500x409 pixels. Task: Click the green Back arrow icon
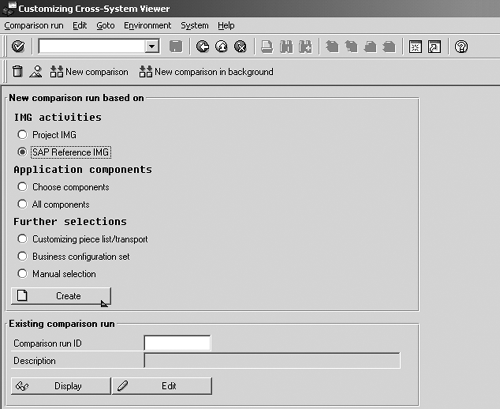coord(202,47)
